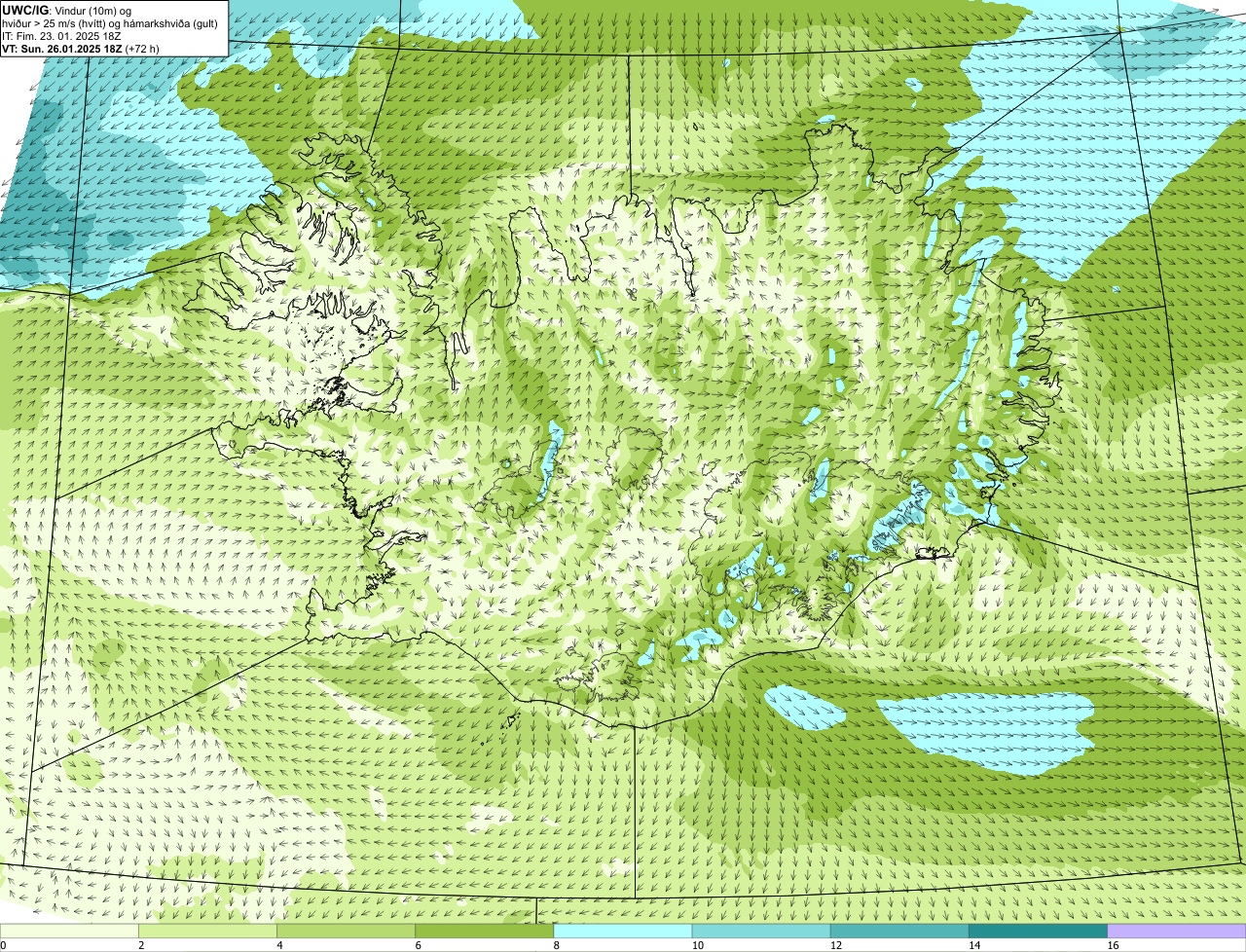
Task: Click the legend tick label '8'
Action: (556, 945)
